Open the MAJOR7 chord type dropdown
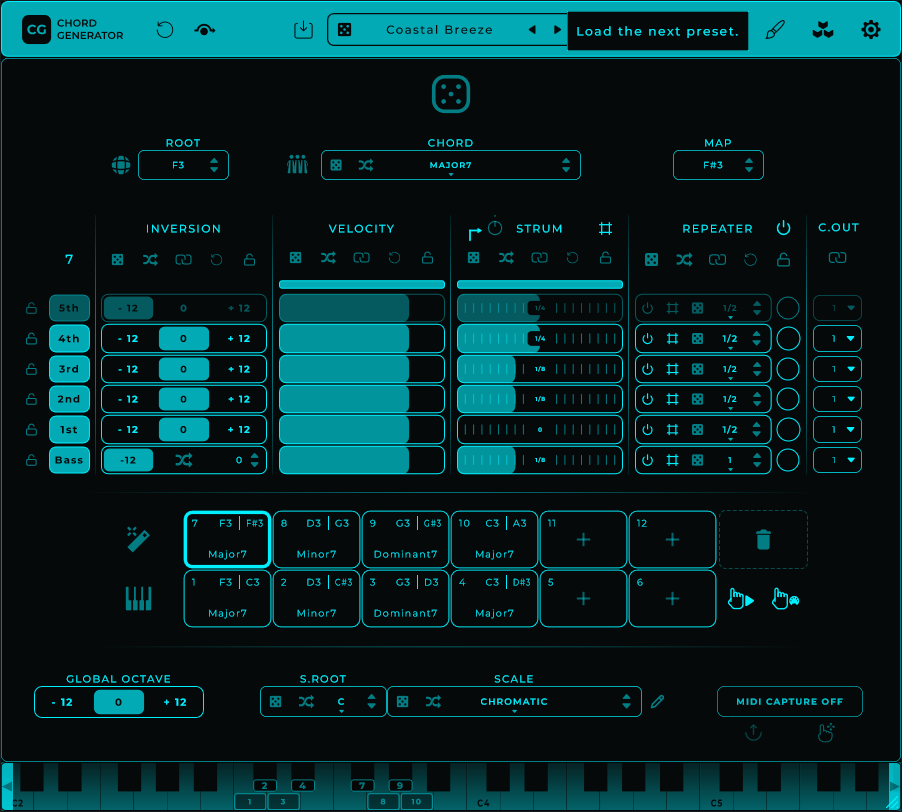Image resolution: width=902 pixels, height=812 pixels. (x=450, y=165)
